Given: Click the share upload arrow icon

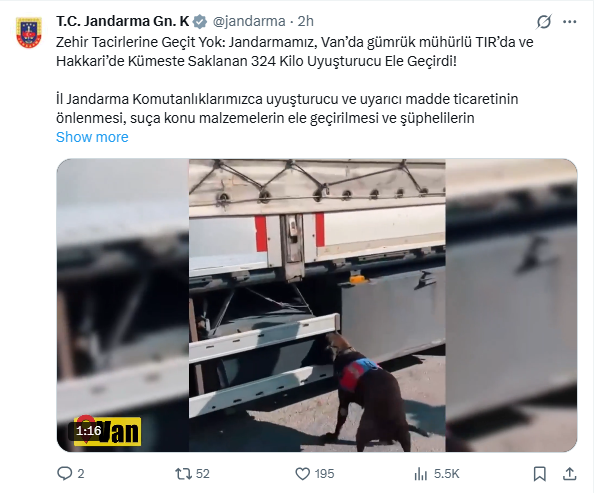Looking at the screenshot, I should pyautogui.click(x=570, y=474).
